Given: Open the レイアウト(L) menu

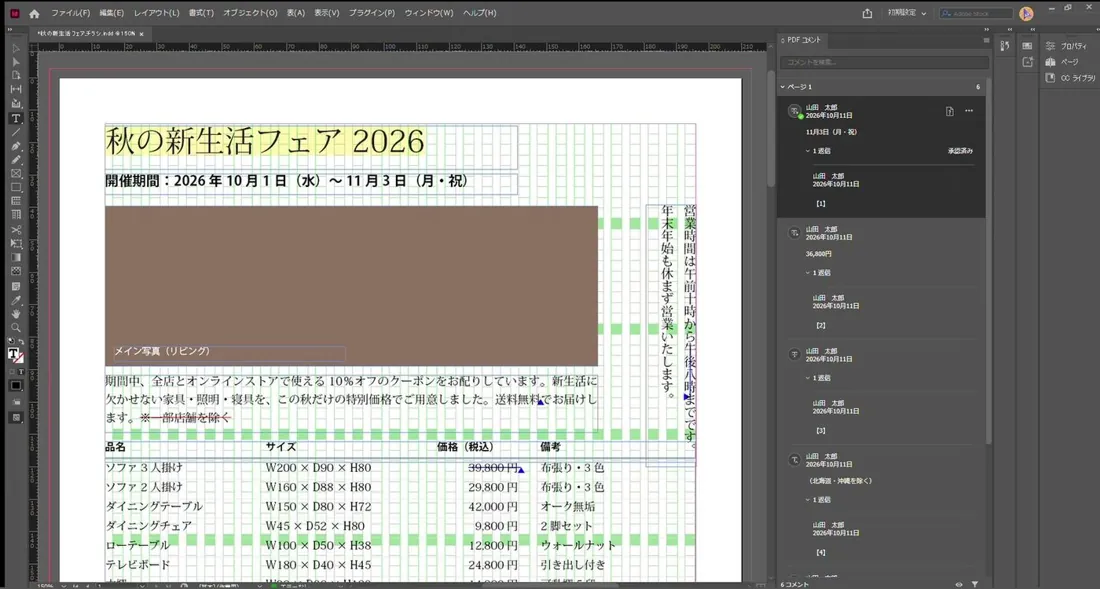Looking at the screenshot, I should point(156,13).
